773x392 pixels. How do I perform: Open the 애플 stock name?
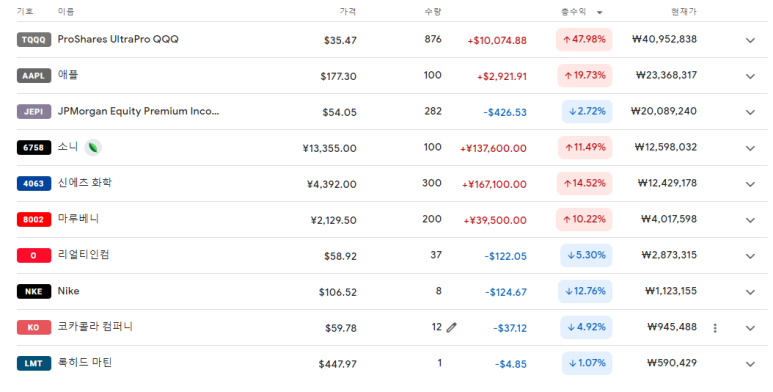coord(68,75)
